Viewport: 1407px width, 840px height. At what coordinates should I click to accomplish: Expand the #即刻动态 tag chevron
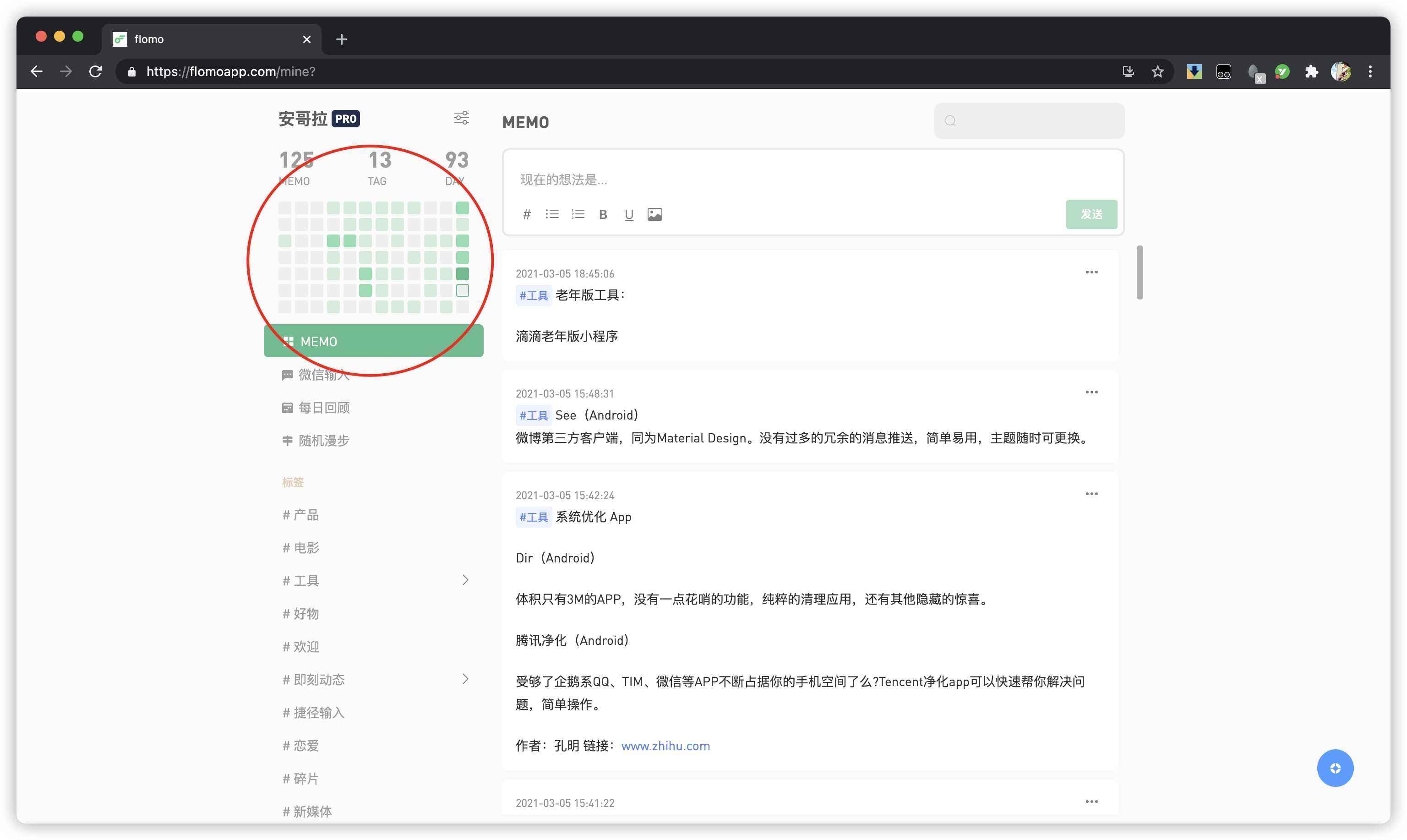[x=465, y=679]
